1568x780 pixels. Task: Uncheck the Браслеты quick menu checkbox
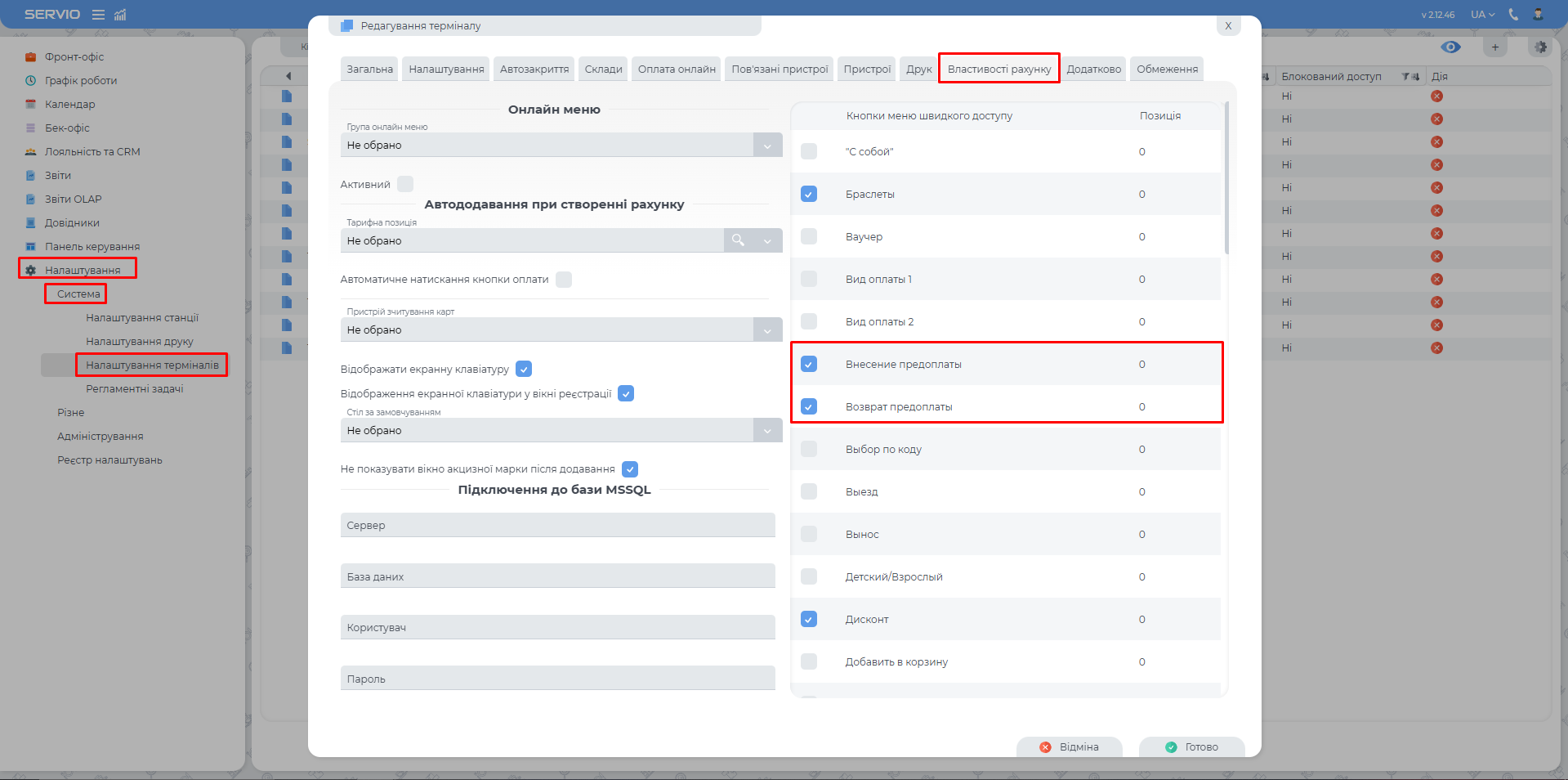[809, 195]
